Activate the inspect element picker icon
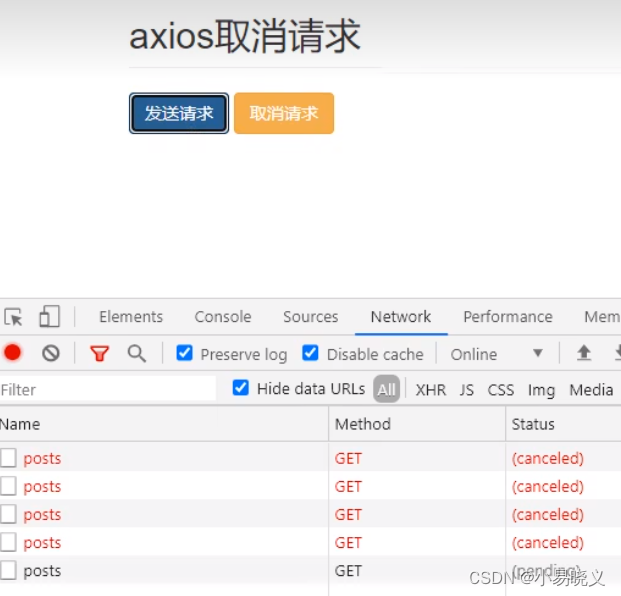 pos(13,317)
